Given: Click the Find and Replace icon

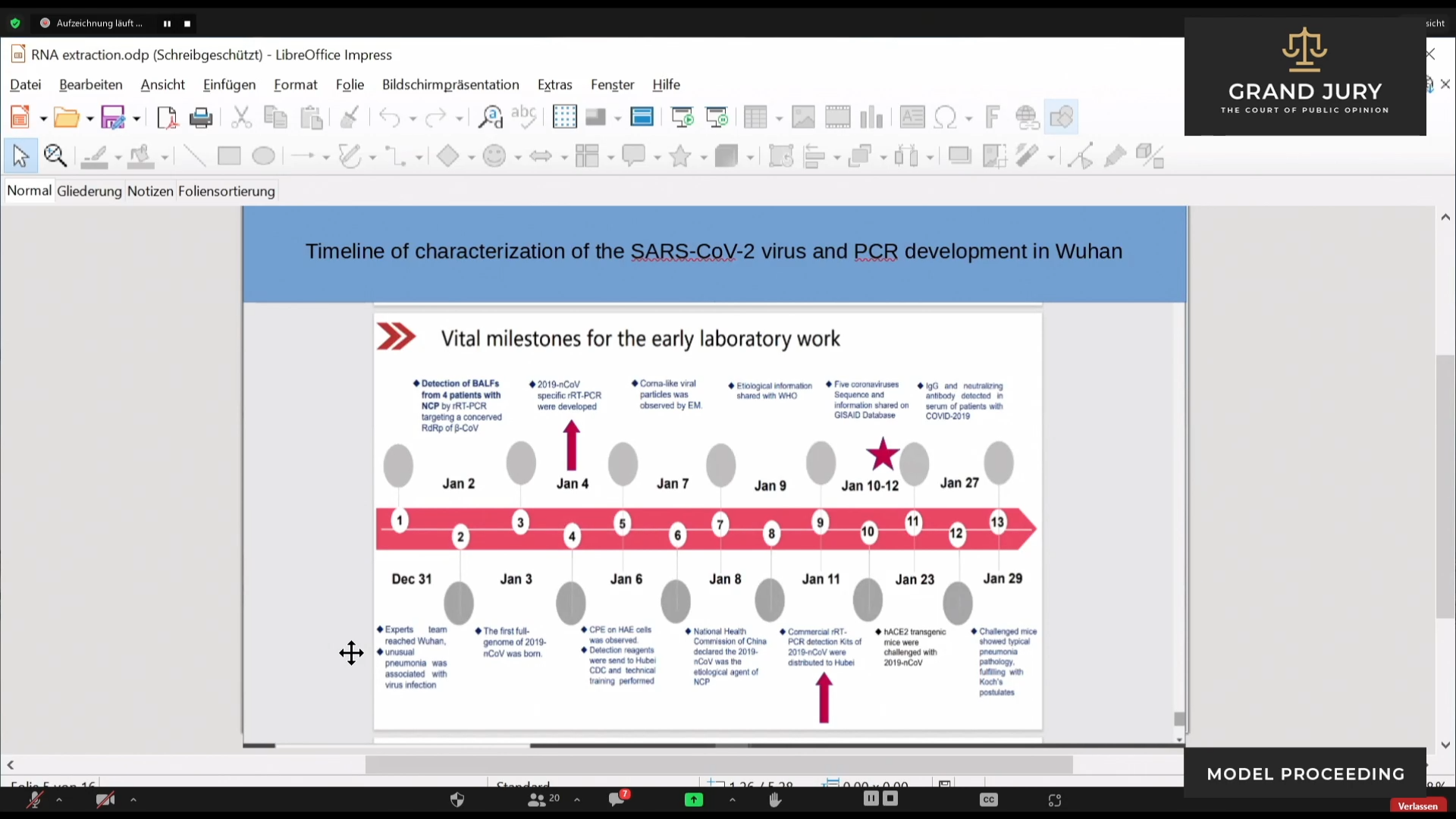Looking at the screenshot, I should [490, 118].
